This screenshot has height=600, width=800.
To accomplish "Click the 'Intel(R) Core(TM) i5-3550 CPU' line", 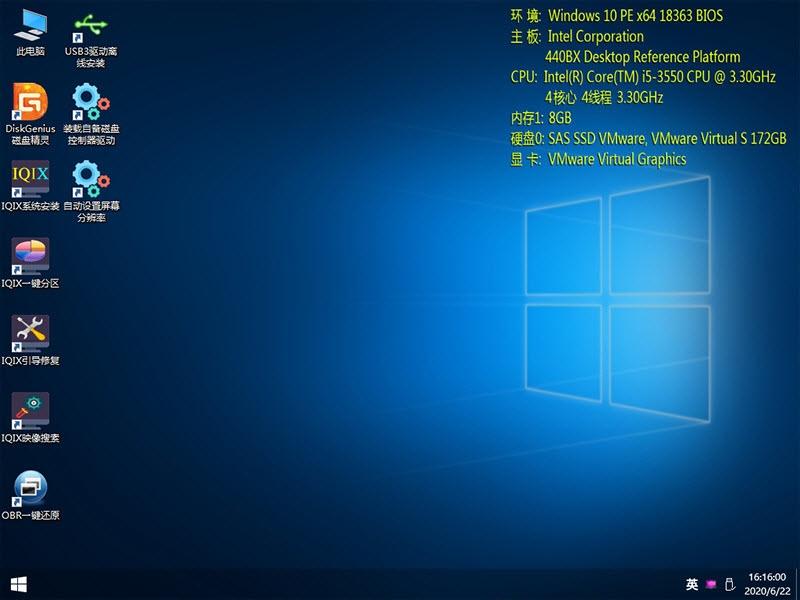I will pos(643,77).
